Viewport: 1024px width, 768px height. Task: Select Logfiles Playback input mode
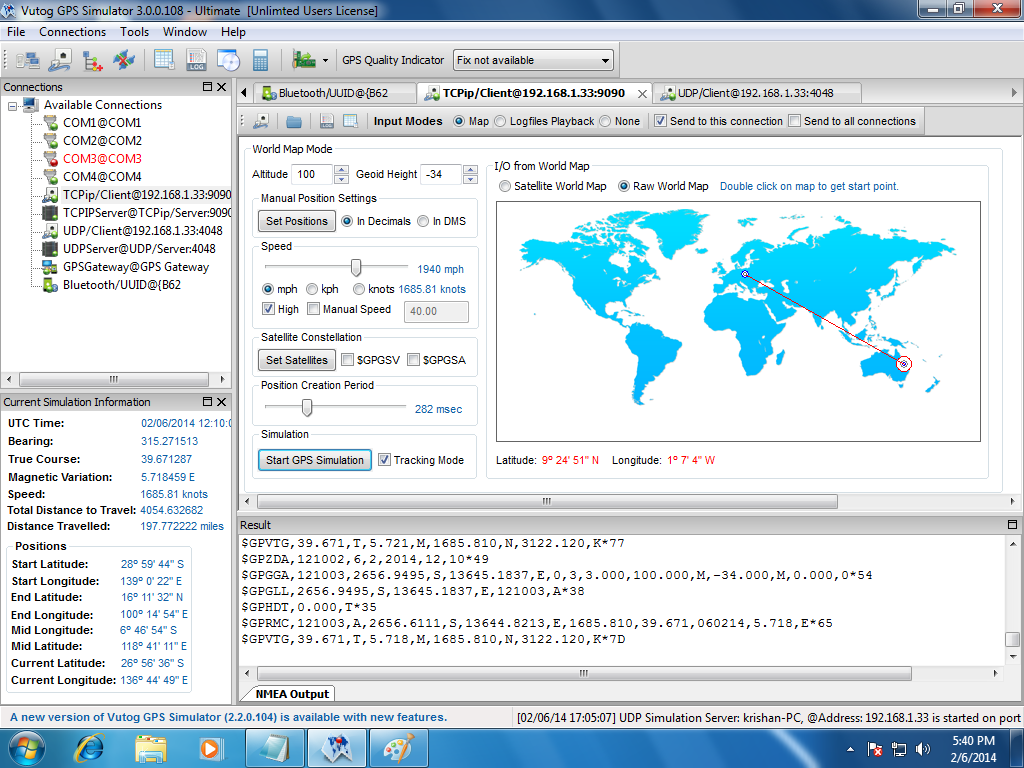tap(500, 121)
